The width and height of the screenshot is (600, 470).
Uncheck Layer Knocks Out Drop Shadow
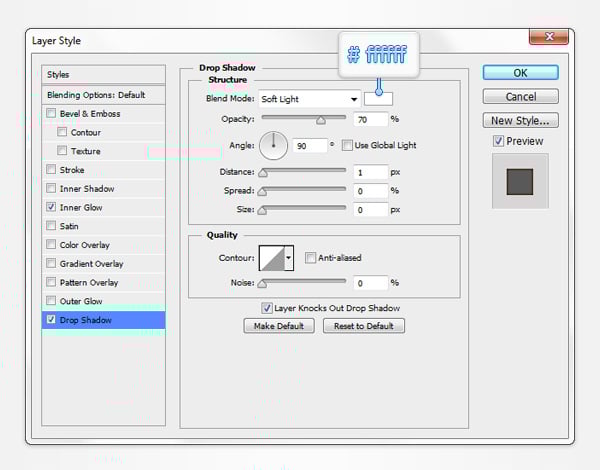tap(267, 308)
